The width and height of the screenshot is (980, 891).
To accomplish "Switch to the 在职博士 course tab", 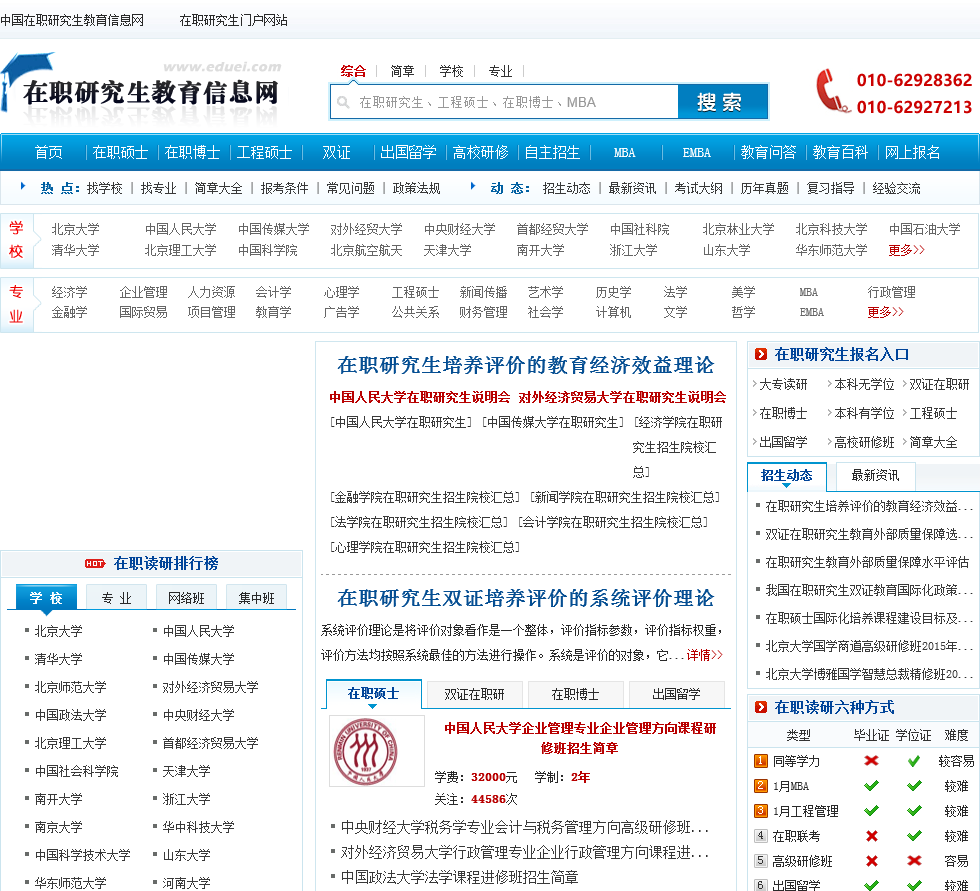I will 575,694.
